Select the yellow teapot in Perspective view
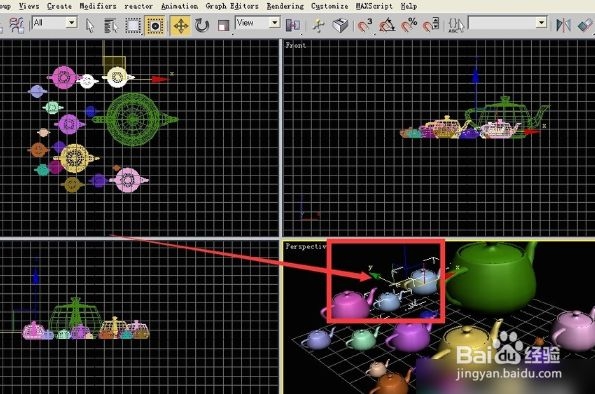Image resolution: width=595 pixels, height=394 pixels. click(x=468, y=339)
